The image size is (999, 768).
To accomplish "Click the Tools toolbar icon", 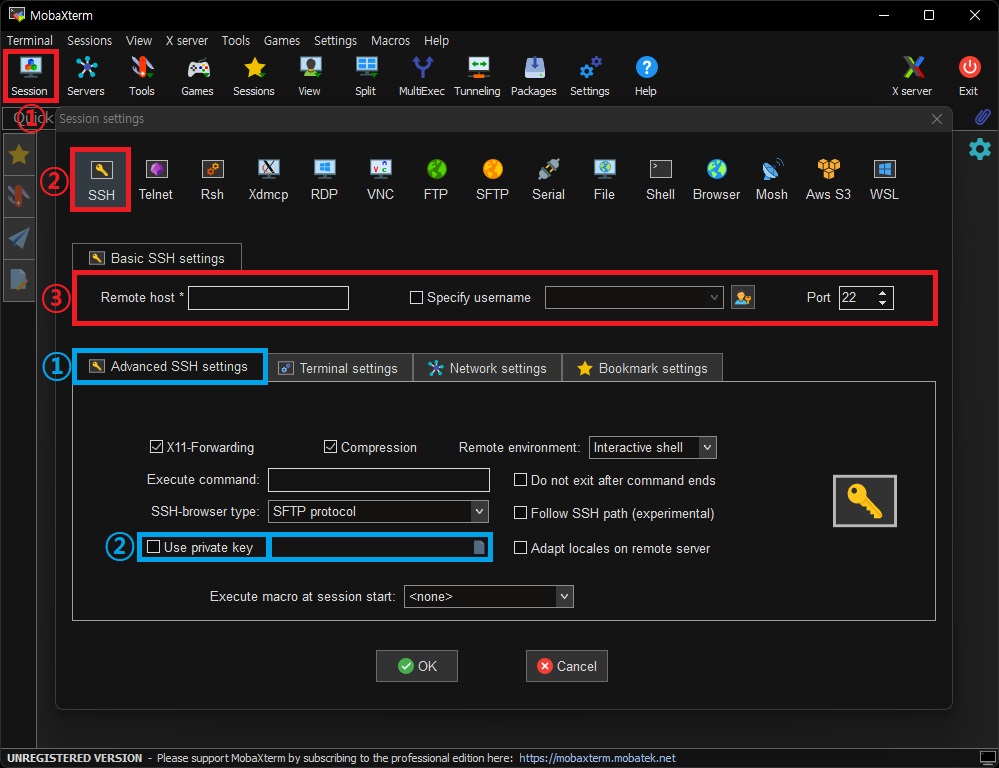I will (x=141, y=76).
